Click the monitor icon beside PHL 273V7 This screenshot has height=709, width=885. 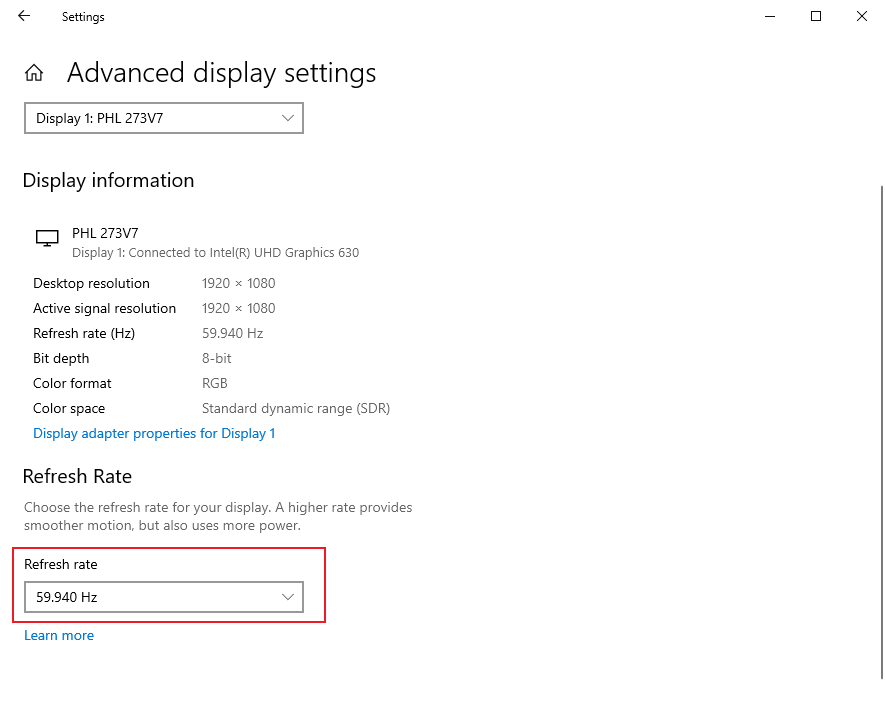(46, 238)
